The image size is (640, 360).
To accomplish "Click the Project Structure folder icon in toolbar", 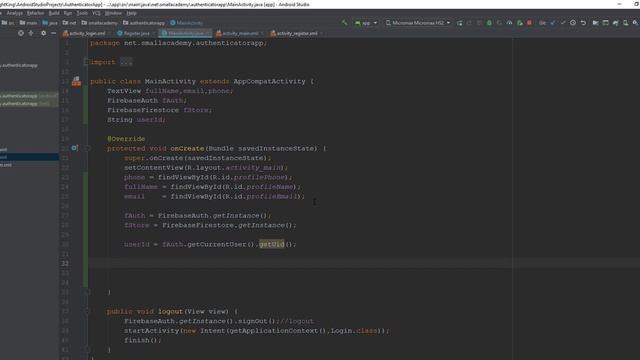I will tap(596, 23).
